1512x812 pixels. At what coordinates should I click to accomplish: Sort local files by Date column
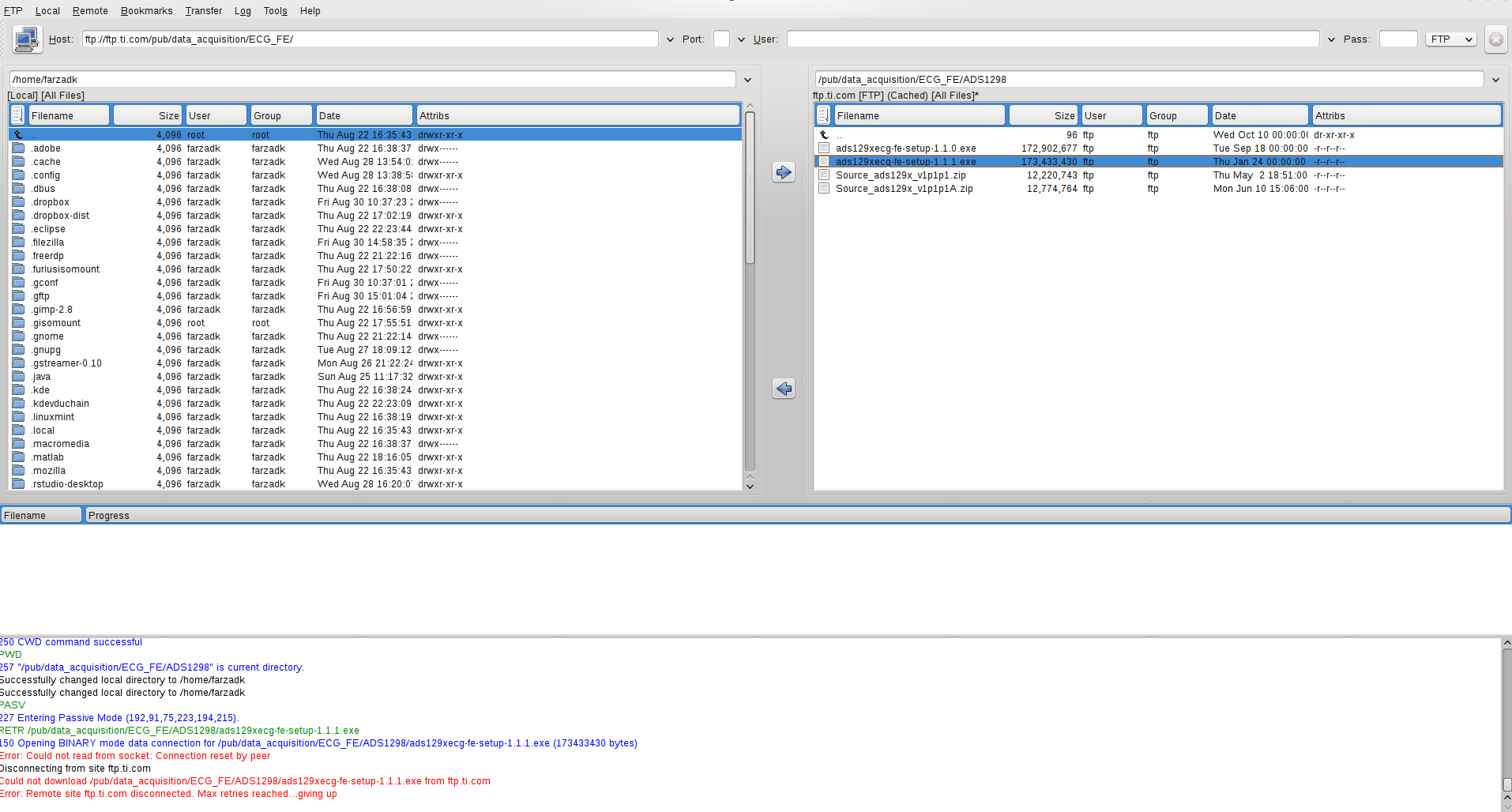point(364,115)
